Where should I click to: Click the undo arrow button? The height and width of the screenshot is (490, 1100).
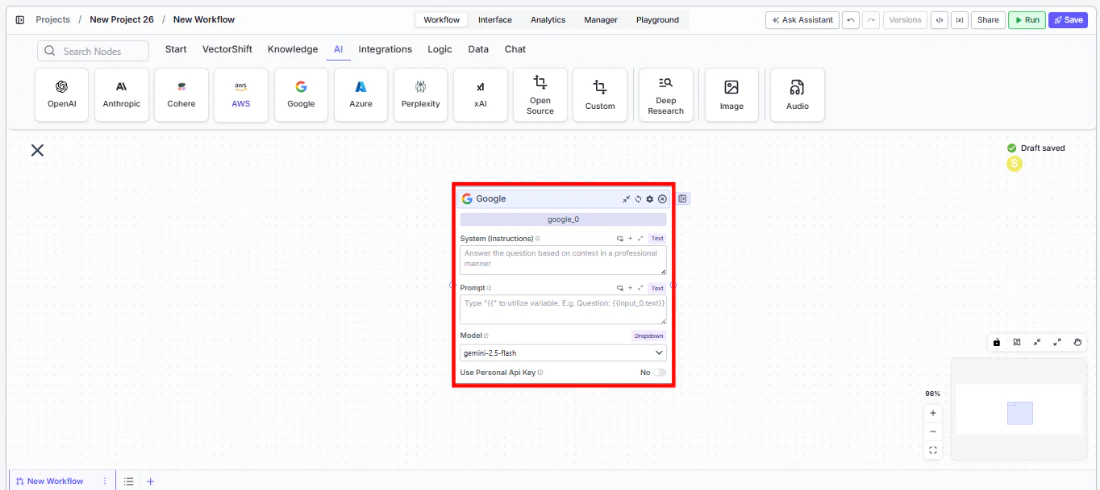[850, 20]
